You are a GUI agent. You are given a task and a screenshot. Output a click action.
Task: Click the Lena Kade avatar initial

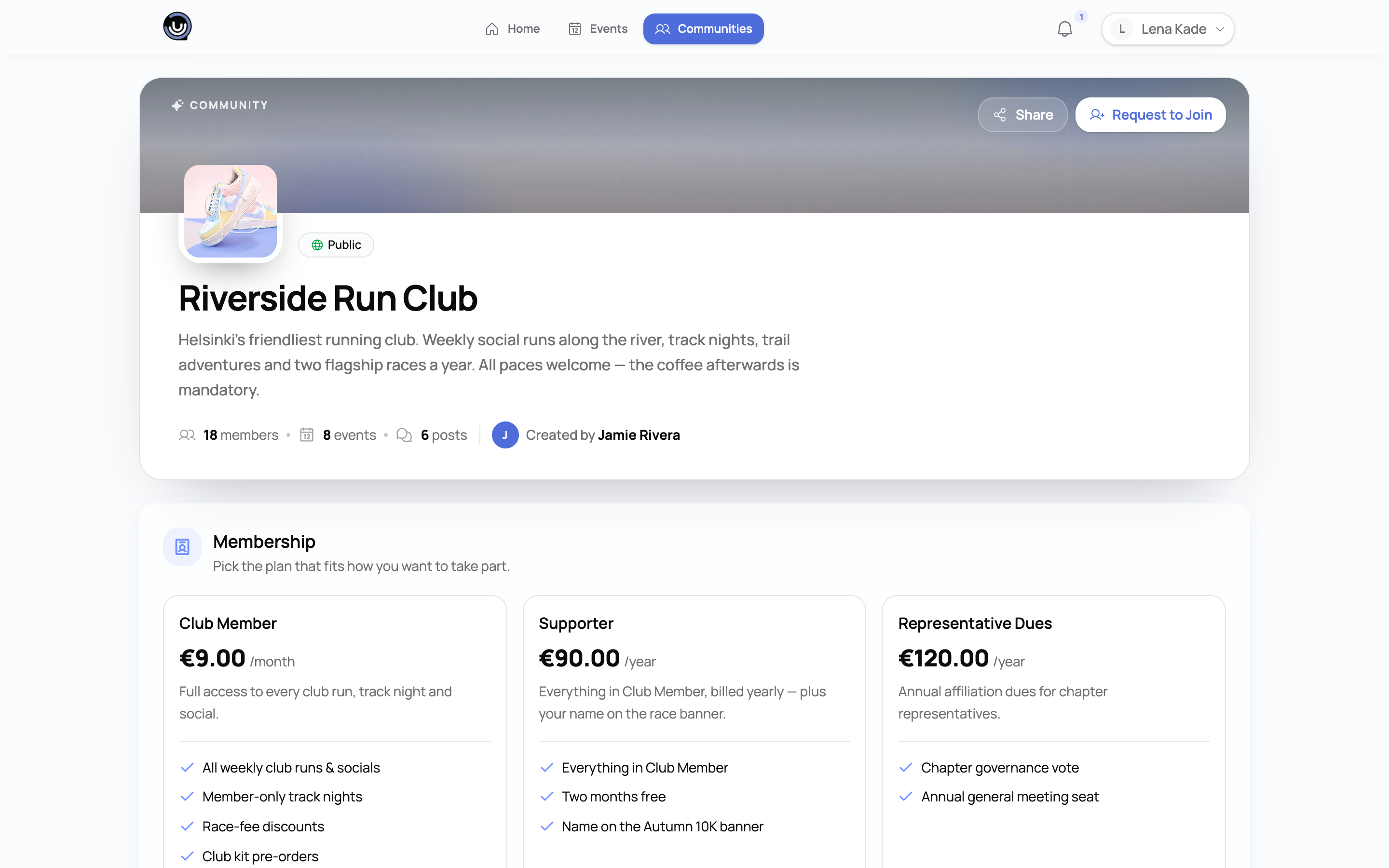pyautogui.click(x=1122, y=29)
